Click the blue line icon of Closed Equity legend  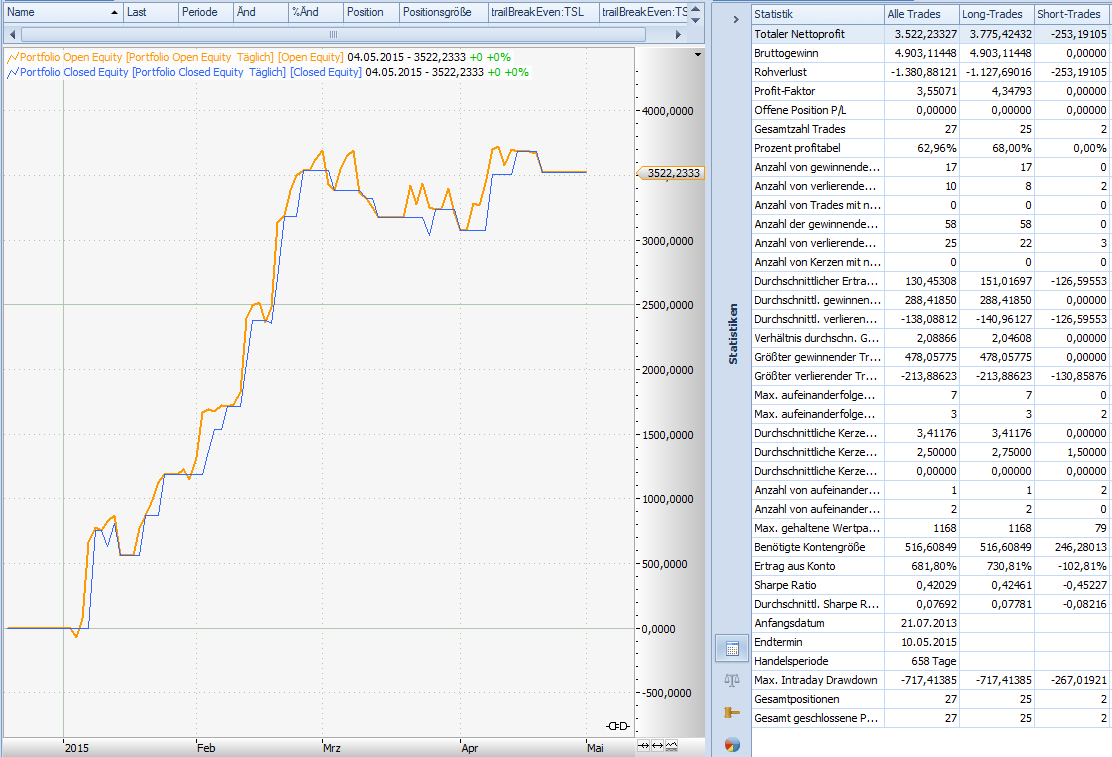13,72
